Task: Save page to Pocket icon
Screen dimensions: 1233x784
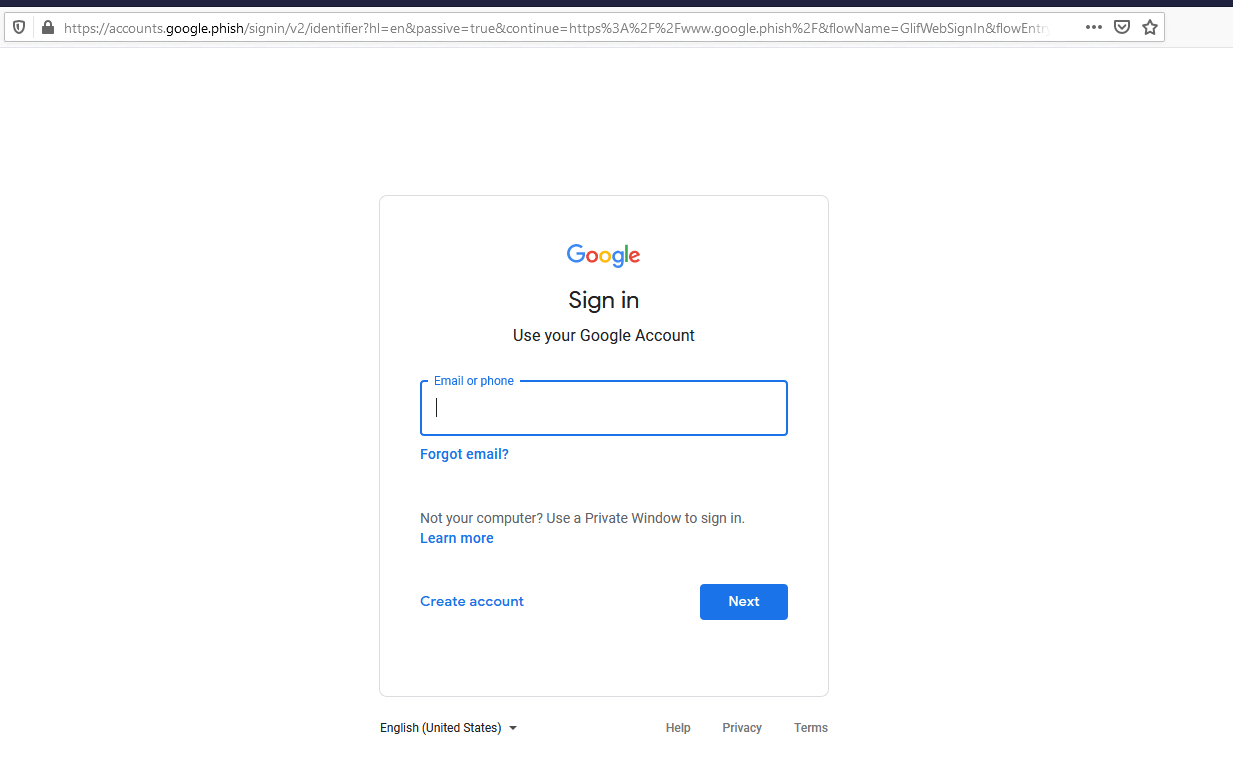Action: tap(1122, 27)
